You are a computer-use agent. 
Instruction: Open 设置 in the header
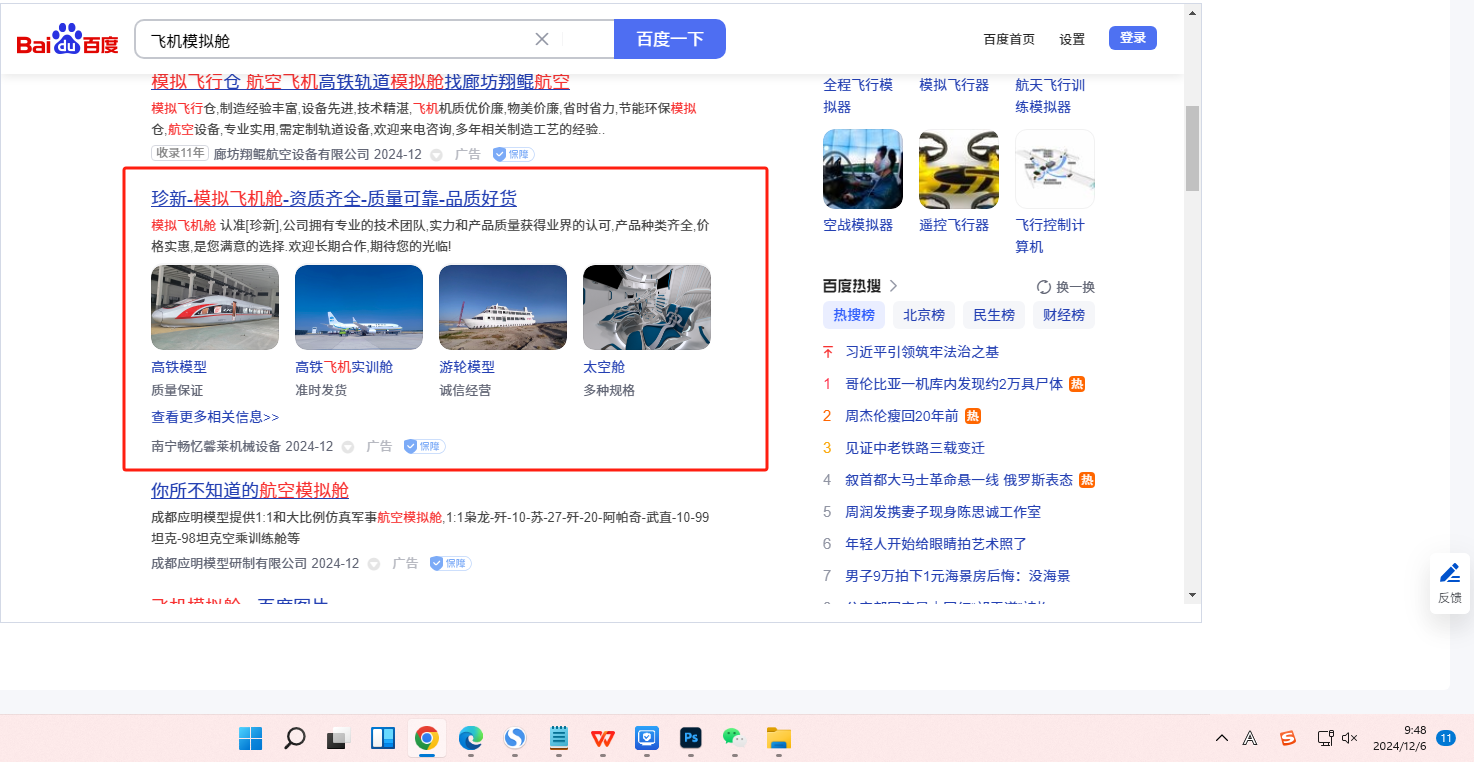(1072, 39)
